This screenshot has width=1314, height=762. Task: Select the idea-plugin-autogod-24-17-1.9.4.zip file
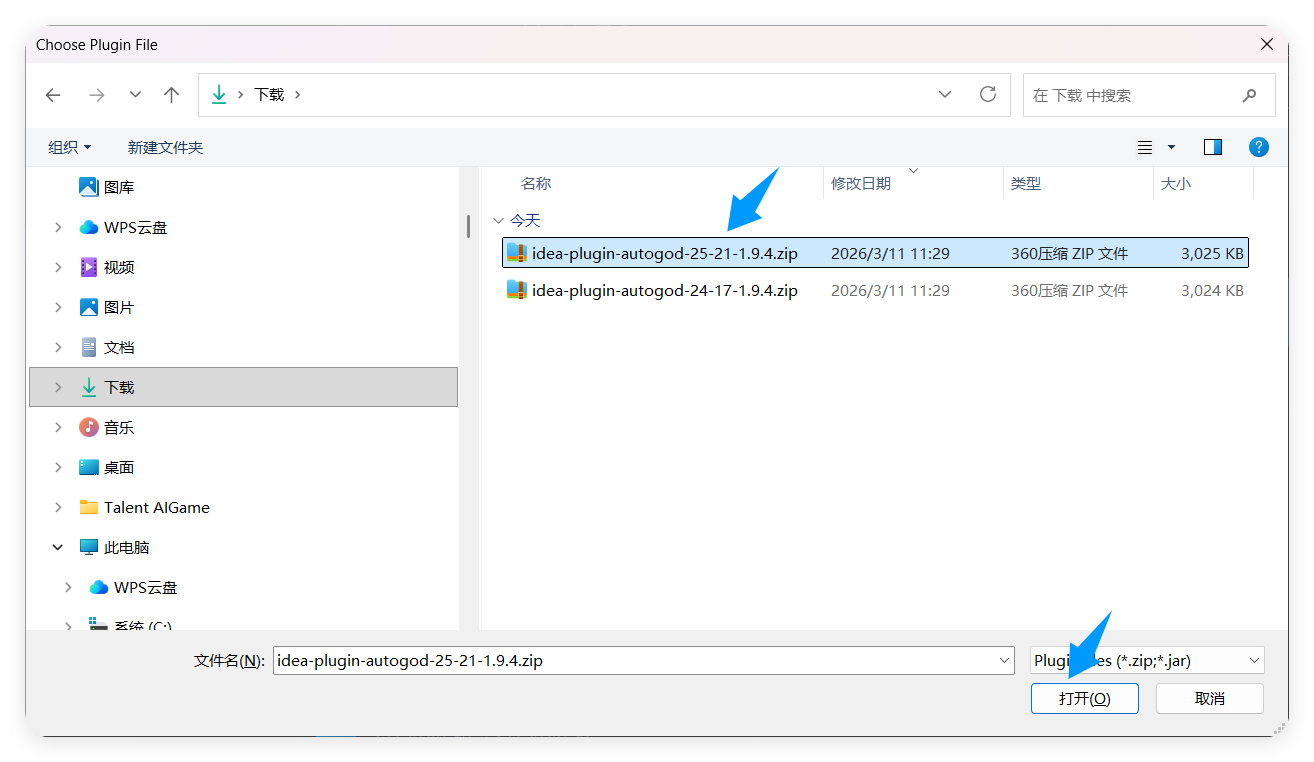click(x=664, y=291)
